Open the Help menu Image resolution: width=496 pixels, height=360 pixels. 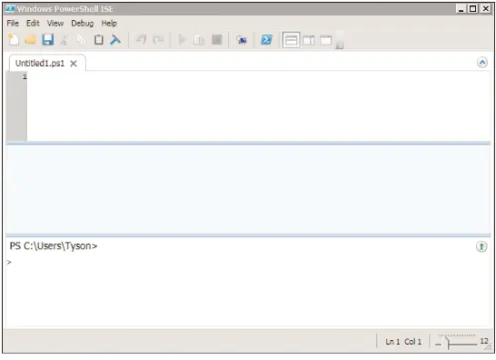(x=109, y=23)
